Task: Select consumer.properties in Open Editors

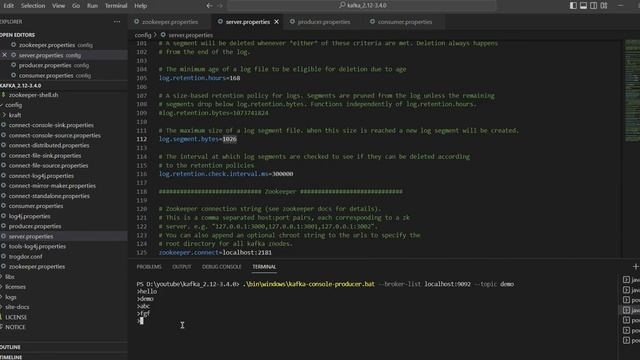Action: [x=64, y=76]
